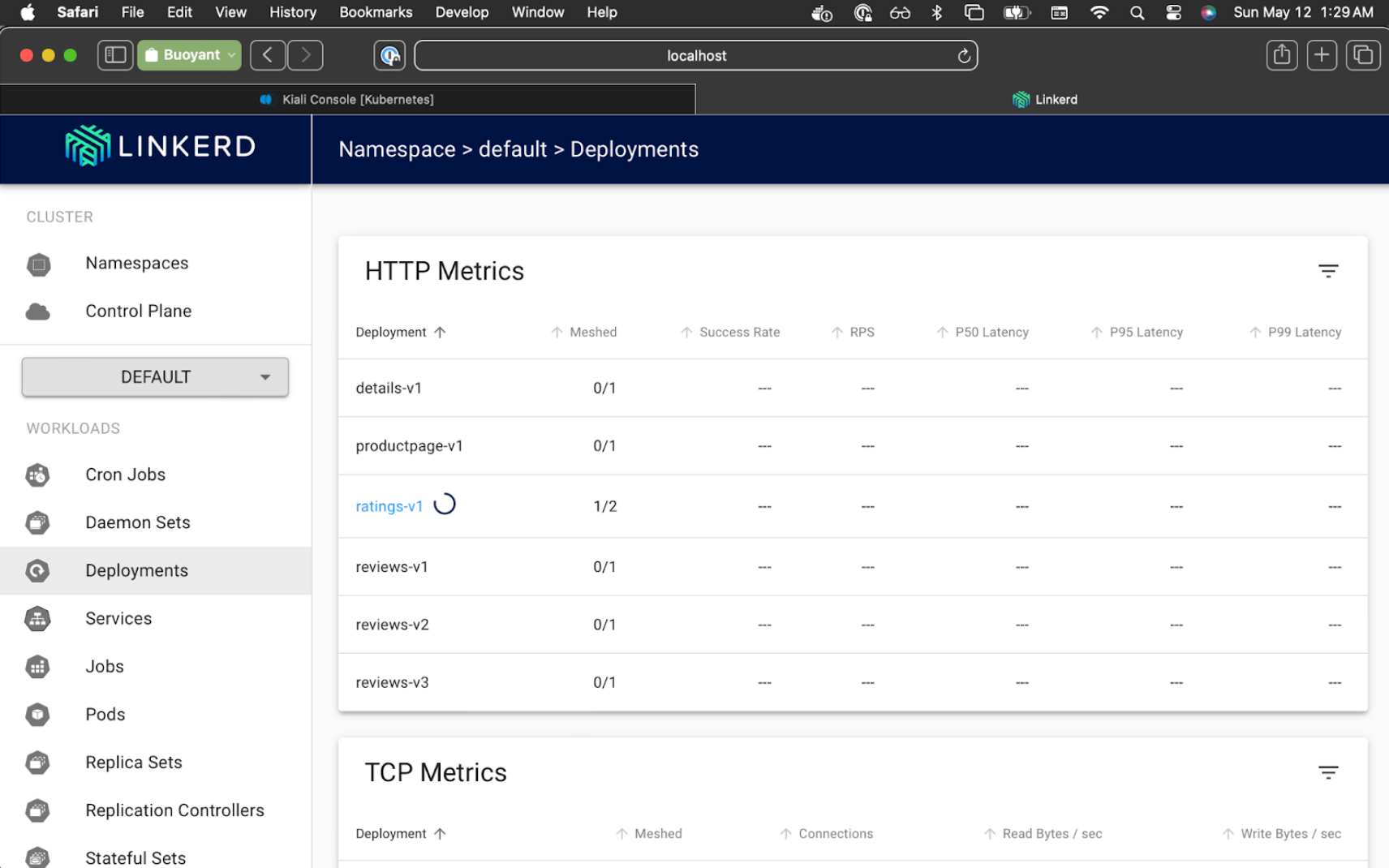Open the ratings-v1 Grafana spinner icon

click(x=445, y=505)
